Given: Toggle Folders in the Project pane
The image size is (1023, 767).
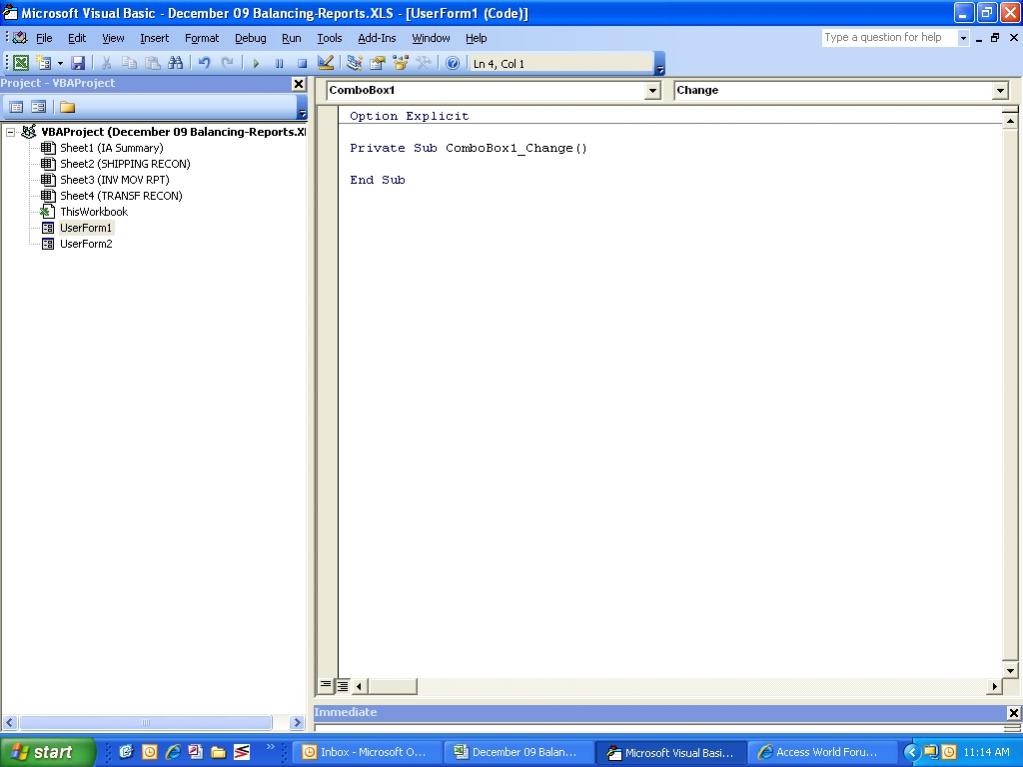Looking at the screenshot, I should pos(67,107).
